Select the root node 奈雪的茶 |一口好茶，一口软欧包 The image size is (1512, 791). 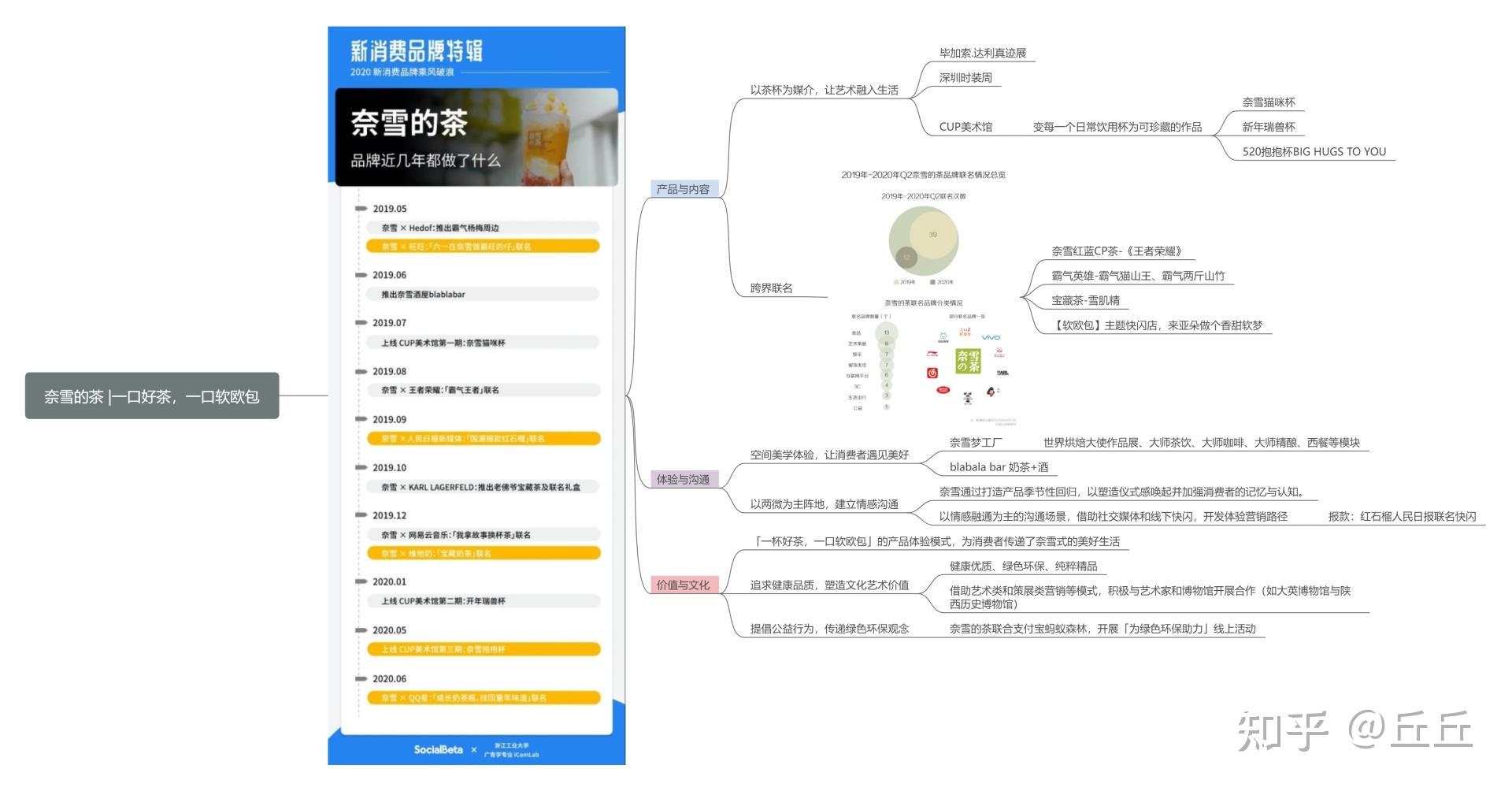(x=152, y=396)
